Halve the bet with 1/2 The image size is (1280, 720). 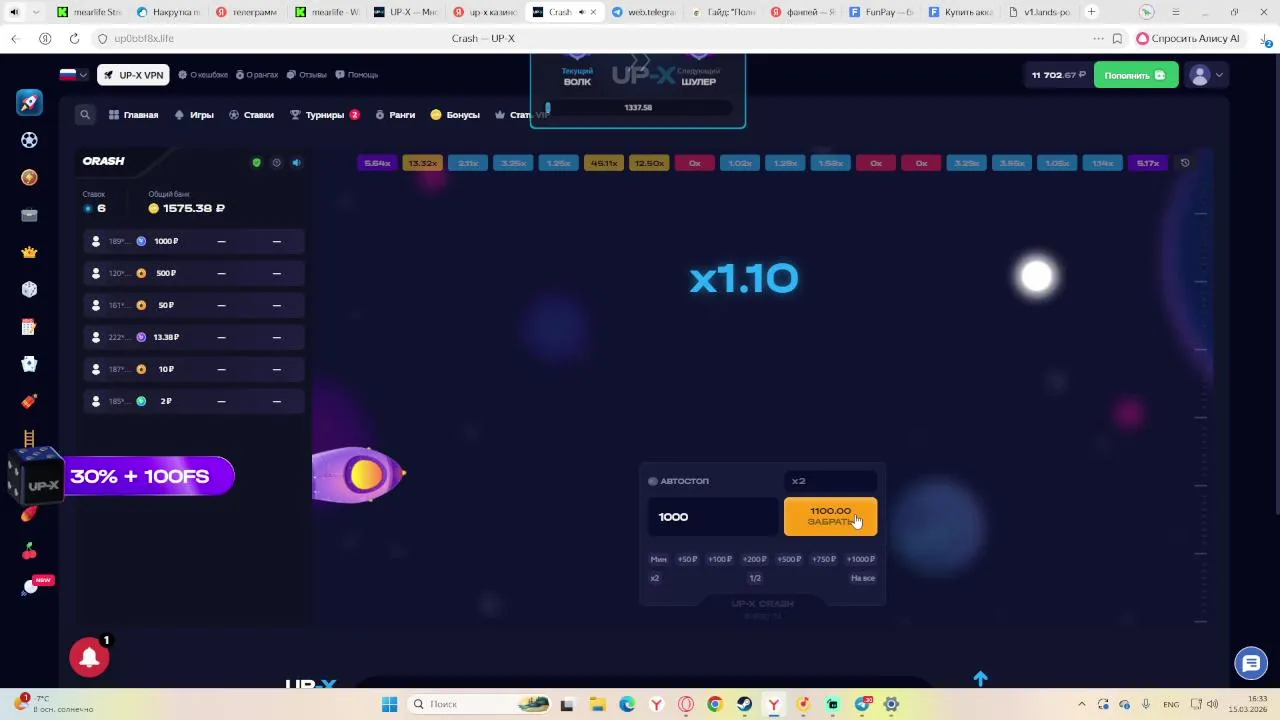pos(755,578)
